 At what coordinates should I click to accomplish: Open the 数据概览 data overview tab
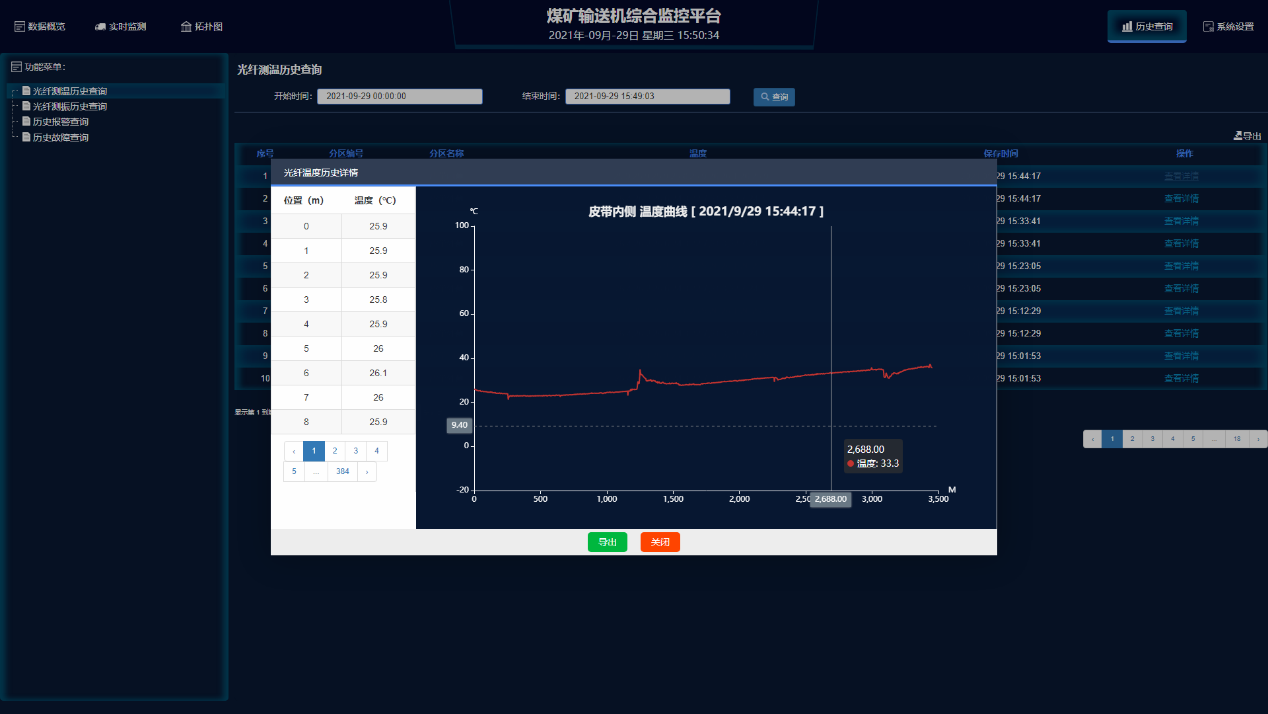(40, 27)
